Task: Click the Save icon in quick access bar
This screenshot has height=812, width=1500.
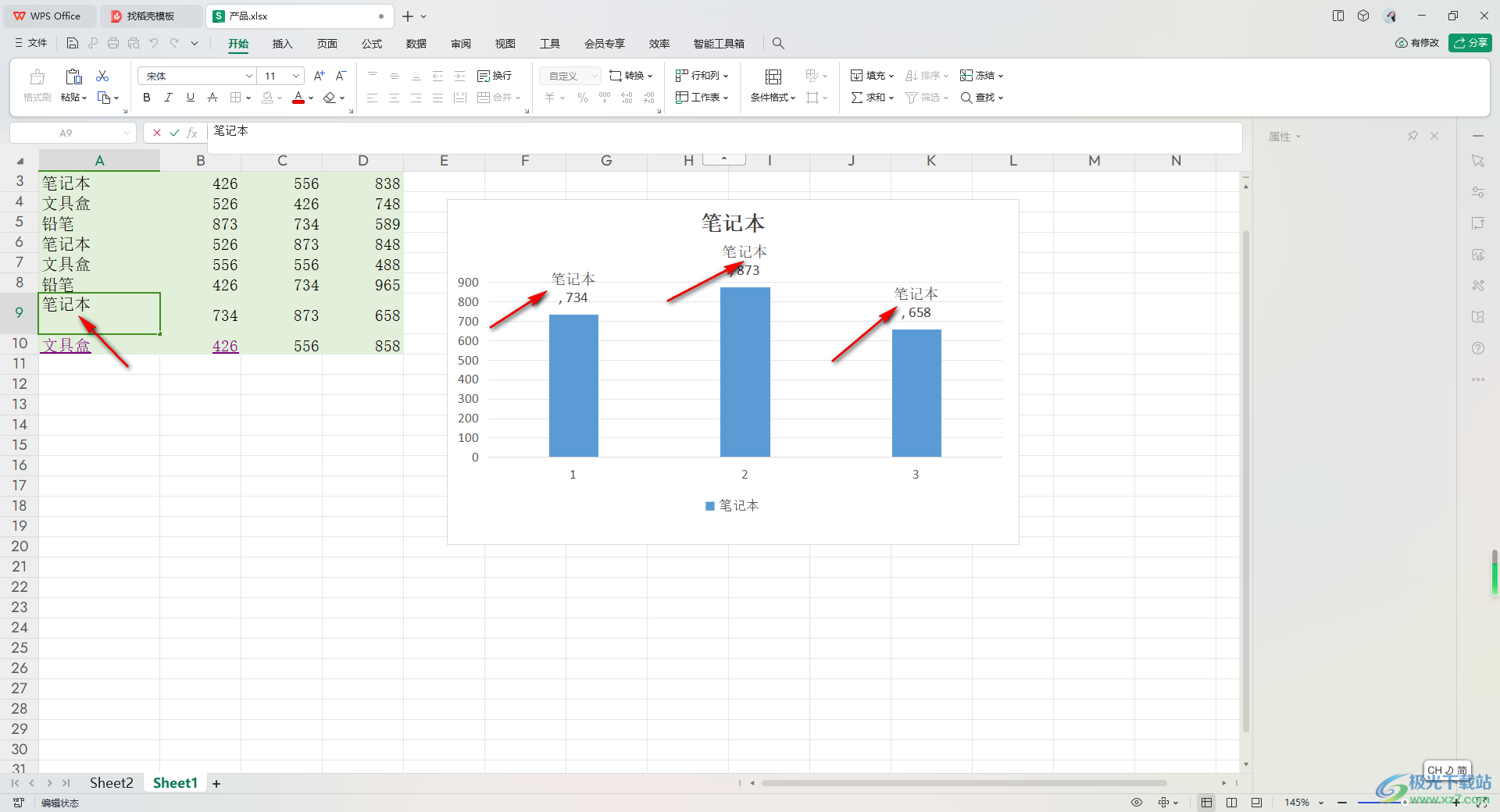Action: point(73,43)
